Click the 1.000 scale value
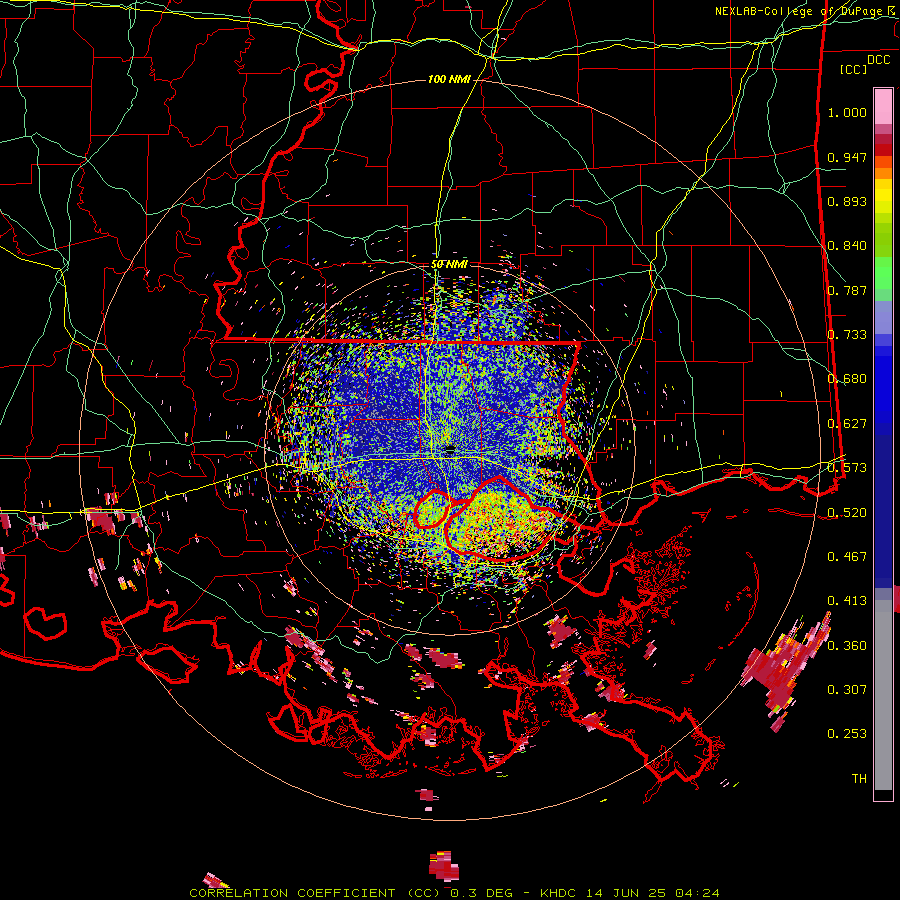Image resolution: width=900 pixels, height=900 pixels. coord(847,112)
